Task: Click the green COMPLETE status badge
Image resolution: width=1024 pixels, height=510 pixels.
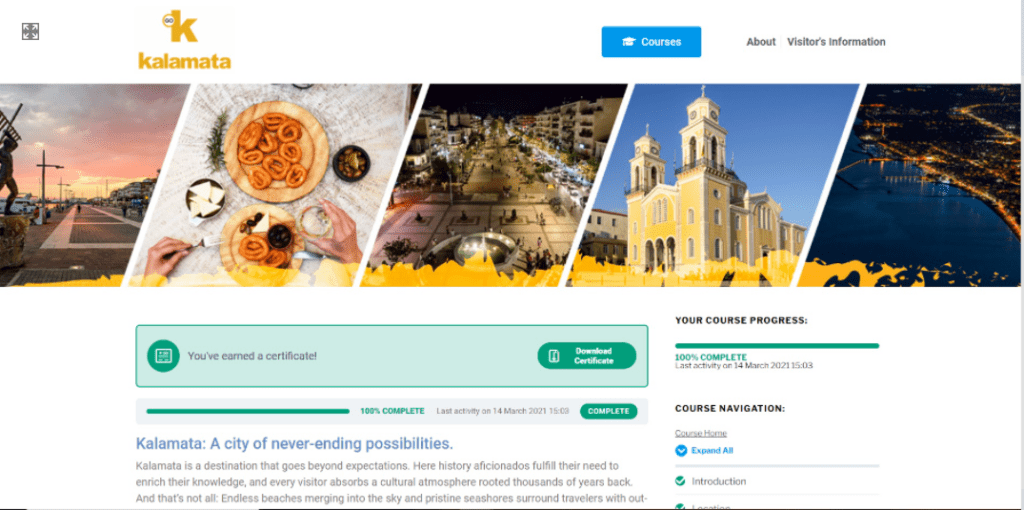Action: pyautogui.click(x=609, y=411)
